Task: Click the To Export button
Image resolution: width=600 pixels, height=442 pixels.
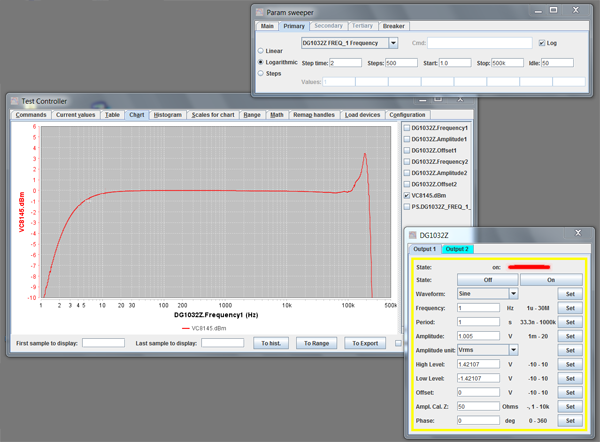Action: [x=365, y=343]
